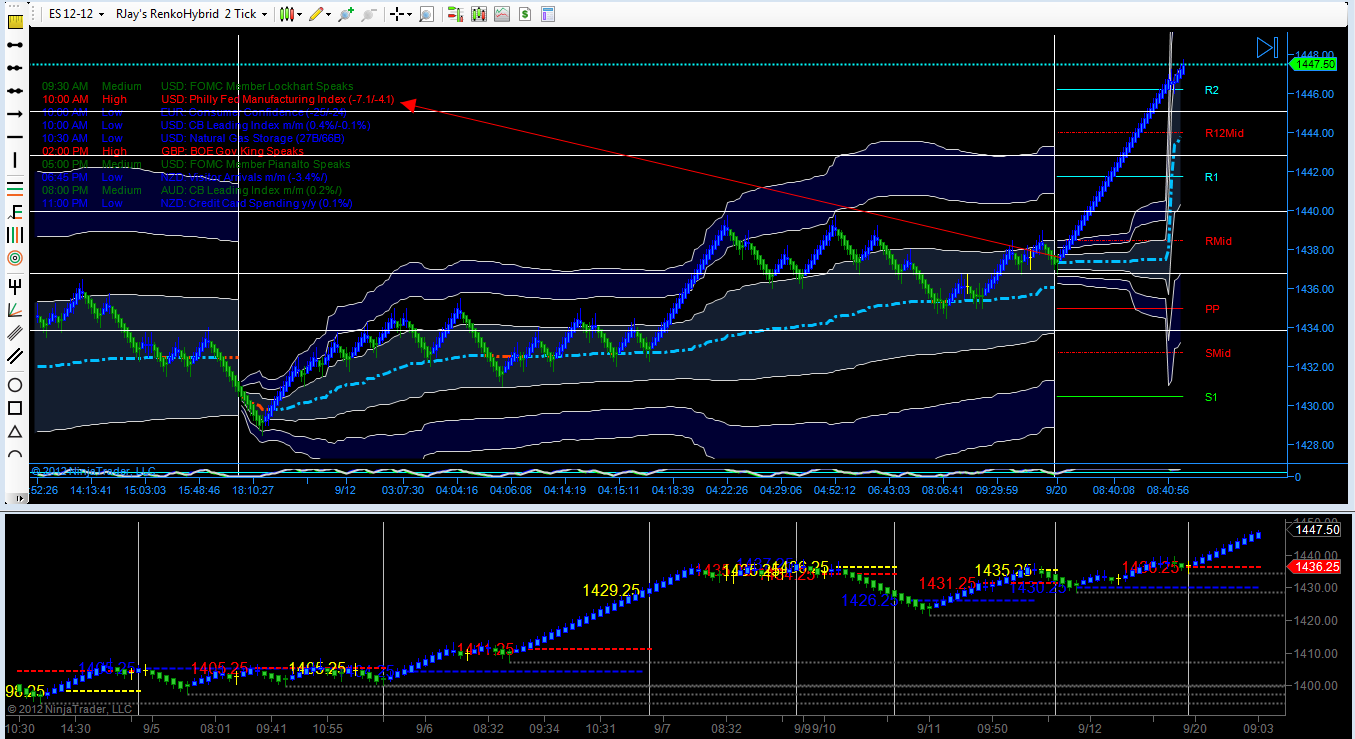Click the R1 pivot level label
Viewport: 1355px width, 739px height.
coord(1212,177)
